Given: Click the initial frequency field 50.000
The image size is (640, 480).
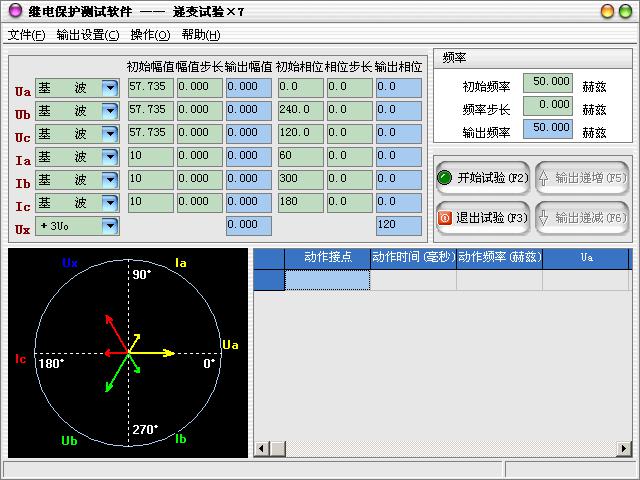Looking at the screenshot, I should tap(548, 83).
